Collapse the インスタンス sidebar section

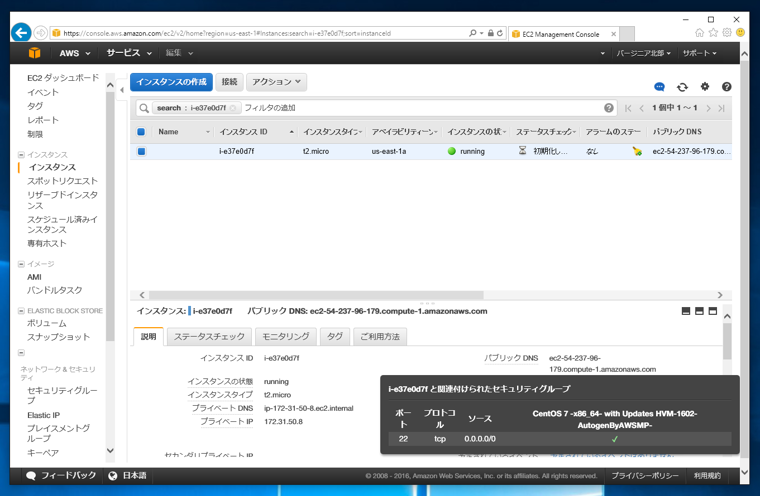[x=21, y=155]
